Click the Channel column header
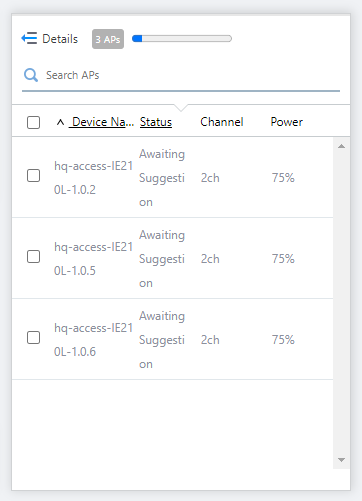This screenshot has height=501, width=362. pos(222,122)
